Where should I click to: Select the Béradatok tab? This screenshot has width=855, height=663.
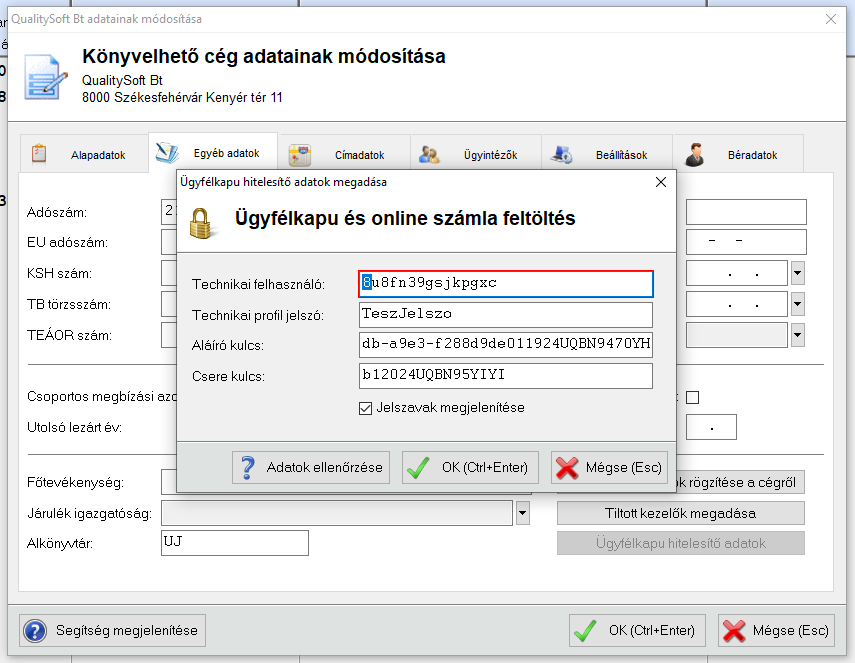(x=738, y=155)
